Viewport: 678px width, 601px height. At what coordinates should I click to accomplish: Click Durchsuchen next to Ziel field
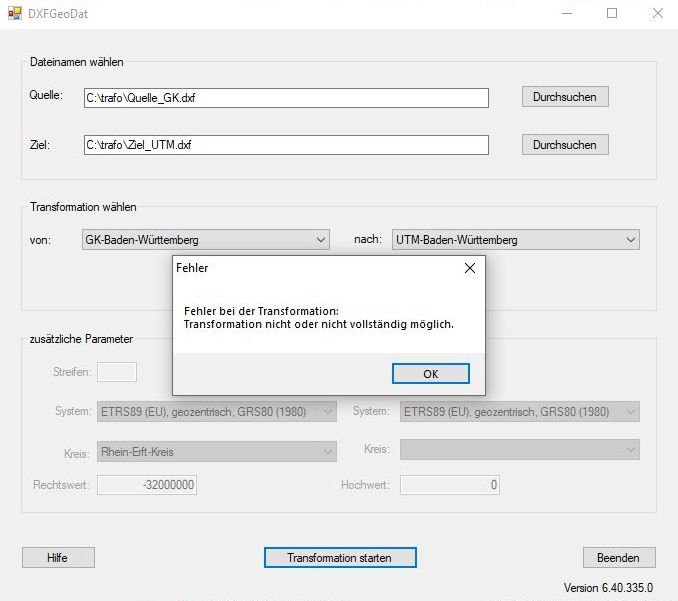(564, 145)
